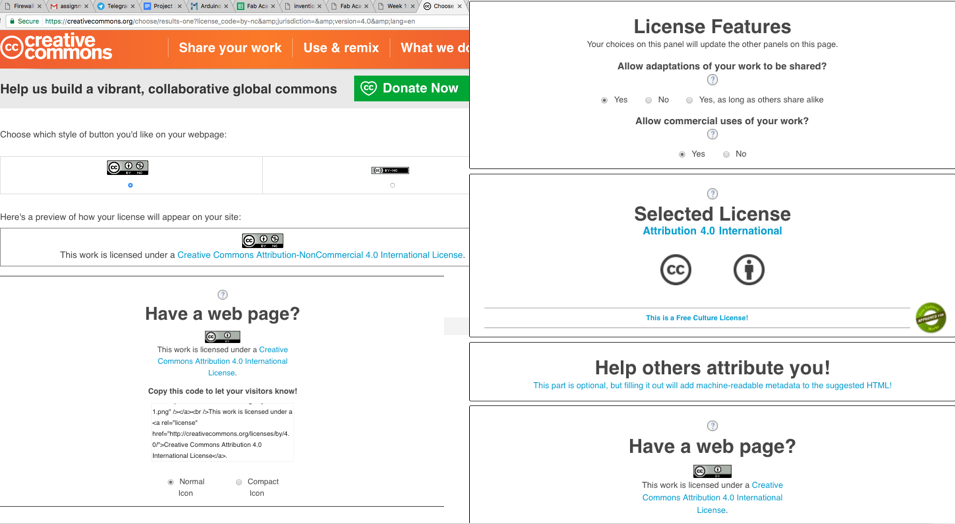
Task: Click CC BY badge in right 'Have a web page?' panel
Action: coord(713,471)
